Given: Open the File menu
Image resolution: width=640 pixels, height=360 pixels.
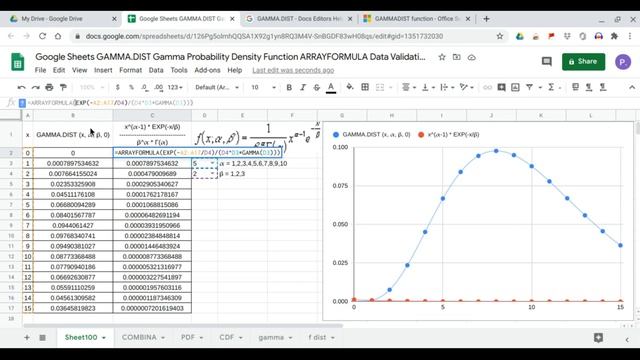Looking at the screenshot, I should (40, 70).
